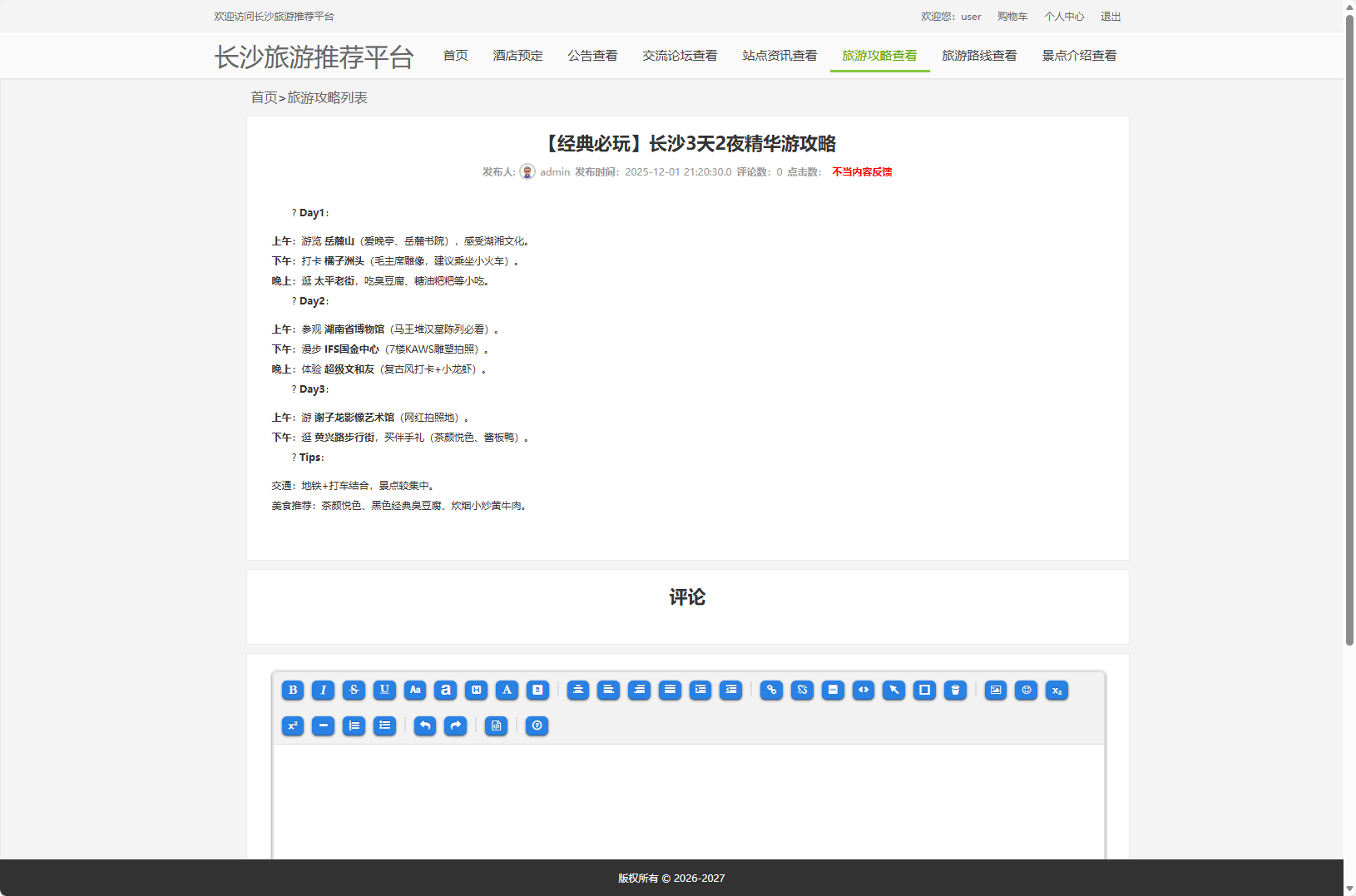Insert an ordered list
Image resolution: width=1356 pixels, height=896 pixels.
click(x=354, y=726)
